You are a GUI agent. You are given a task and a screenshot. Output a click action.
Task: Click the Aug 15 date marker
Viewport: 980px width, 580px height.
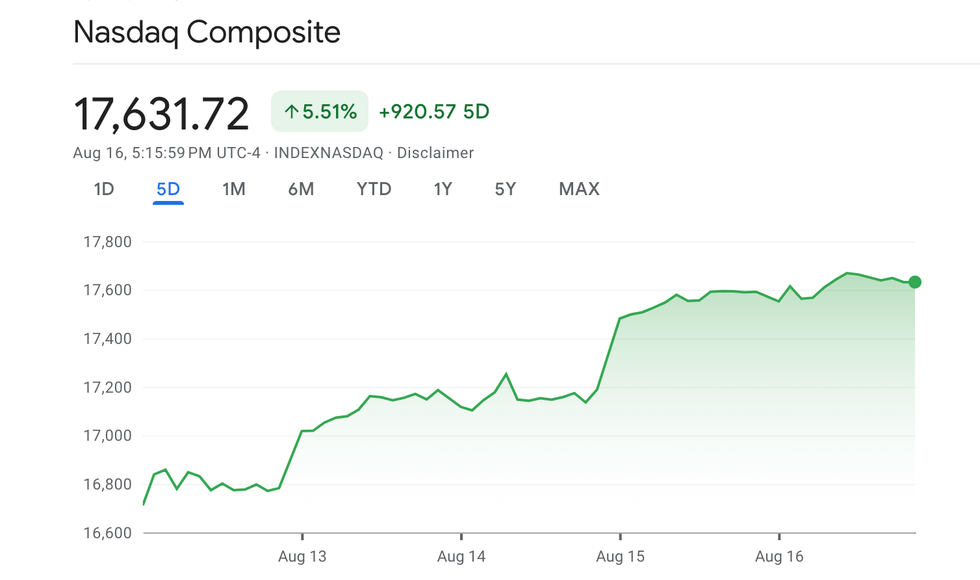tap(620, 556)
